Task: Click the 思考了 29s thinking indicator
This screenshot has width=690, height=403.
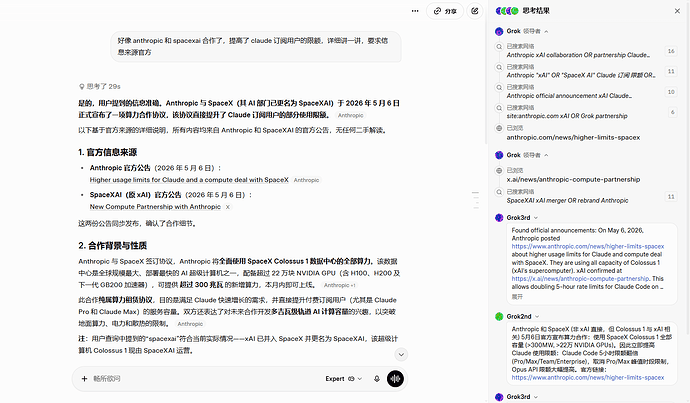Action: pos(99,86)
